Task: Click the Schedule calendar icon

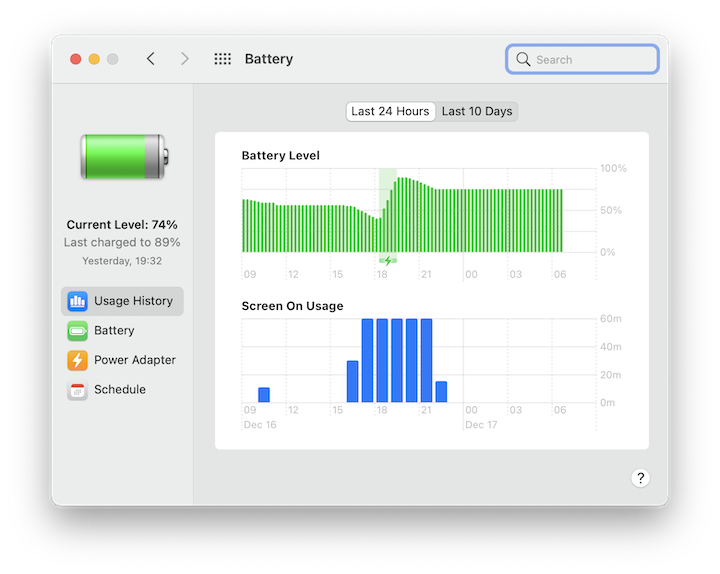Action: click(x=77, y=390)
